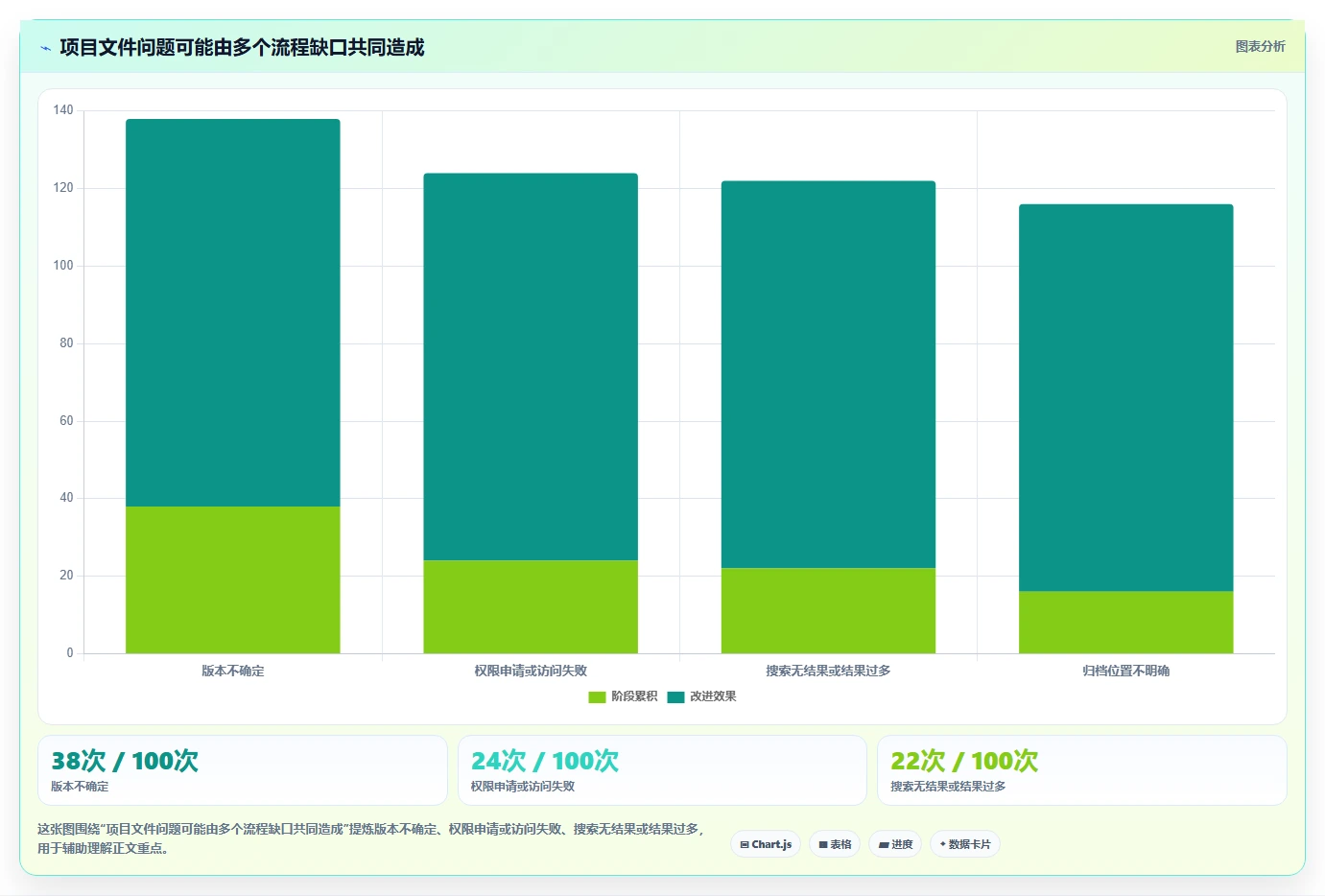Select the green bar segment for 搜索无结果或结果过多
This screenshot has width=1325, height=896.
828,610
